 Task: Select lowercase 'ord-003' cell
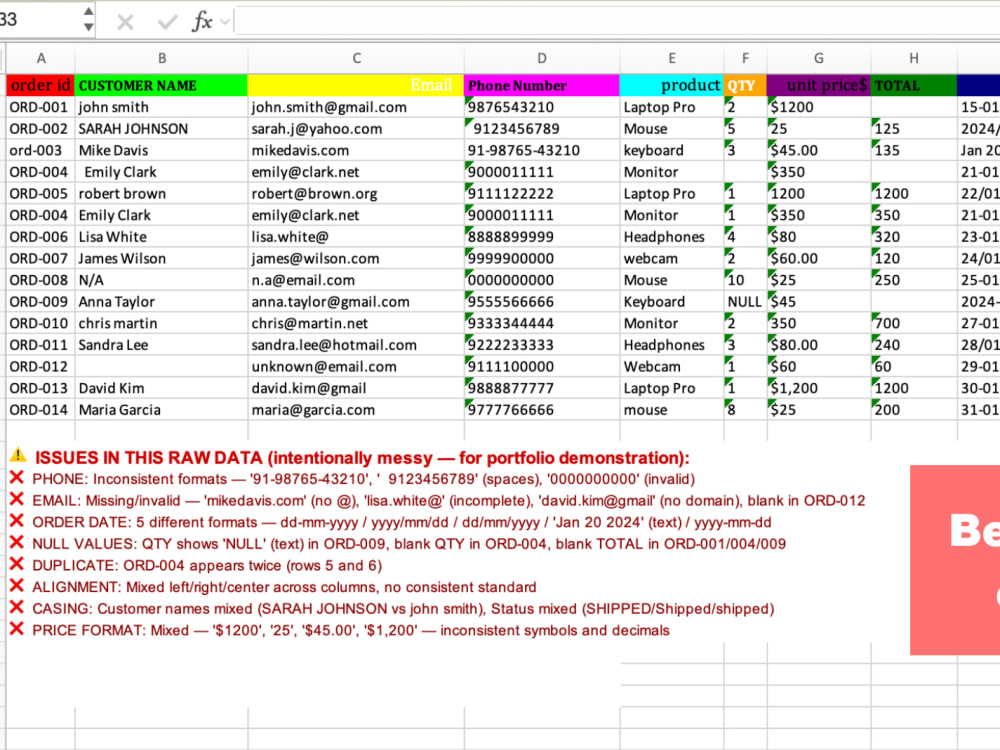point(41,151)
